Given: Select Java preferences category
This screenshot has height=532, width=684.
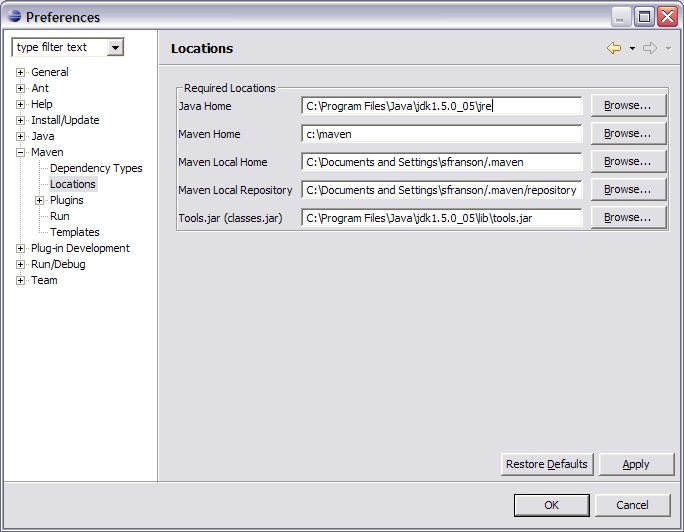Looking at the screenshot, I should [x=42, y=136].
